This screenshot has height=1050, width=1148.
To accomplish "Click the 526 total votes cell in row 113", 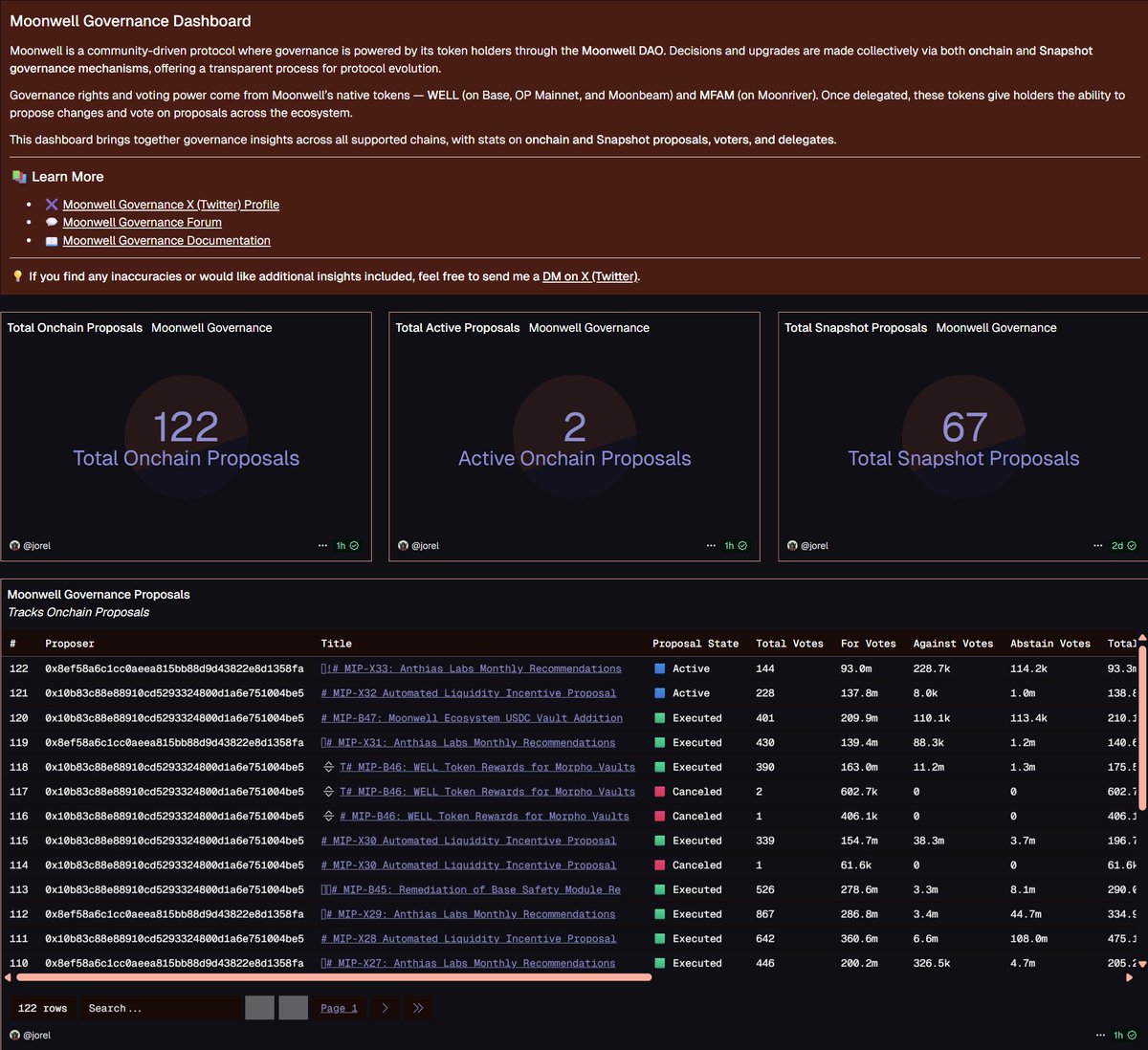I will pyautogui.click(x=765, y=889).
